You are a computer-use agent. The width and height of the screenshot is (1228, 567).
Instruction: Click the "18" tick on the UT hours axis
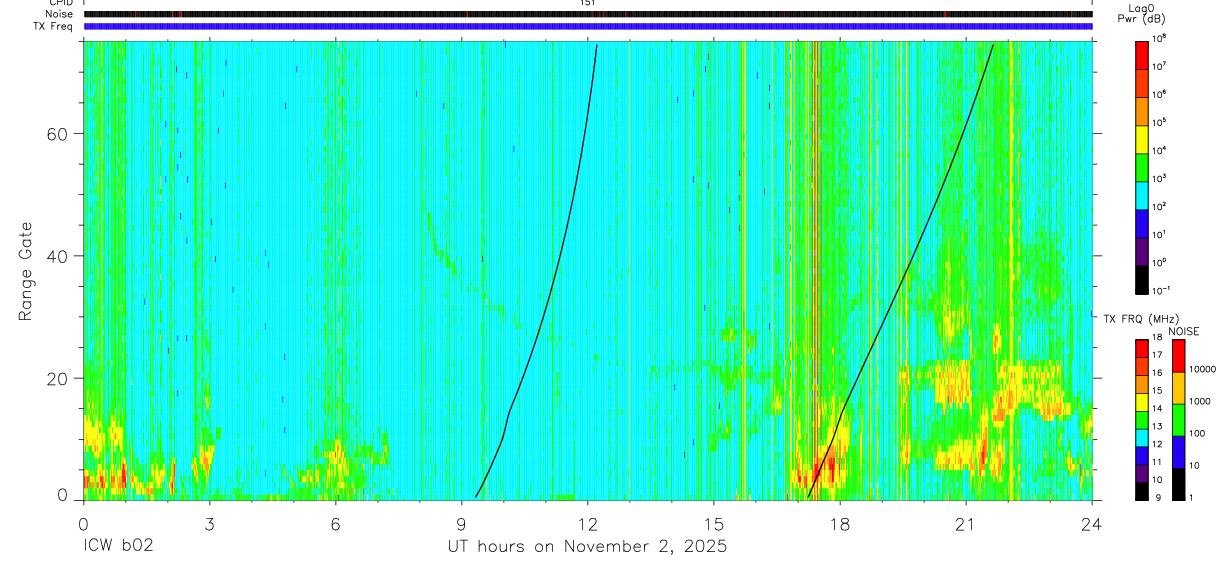pyautogui.click(x=840, y=523)
